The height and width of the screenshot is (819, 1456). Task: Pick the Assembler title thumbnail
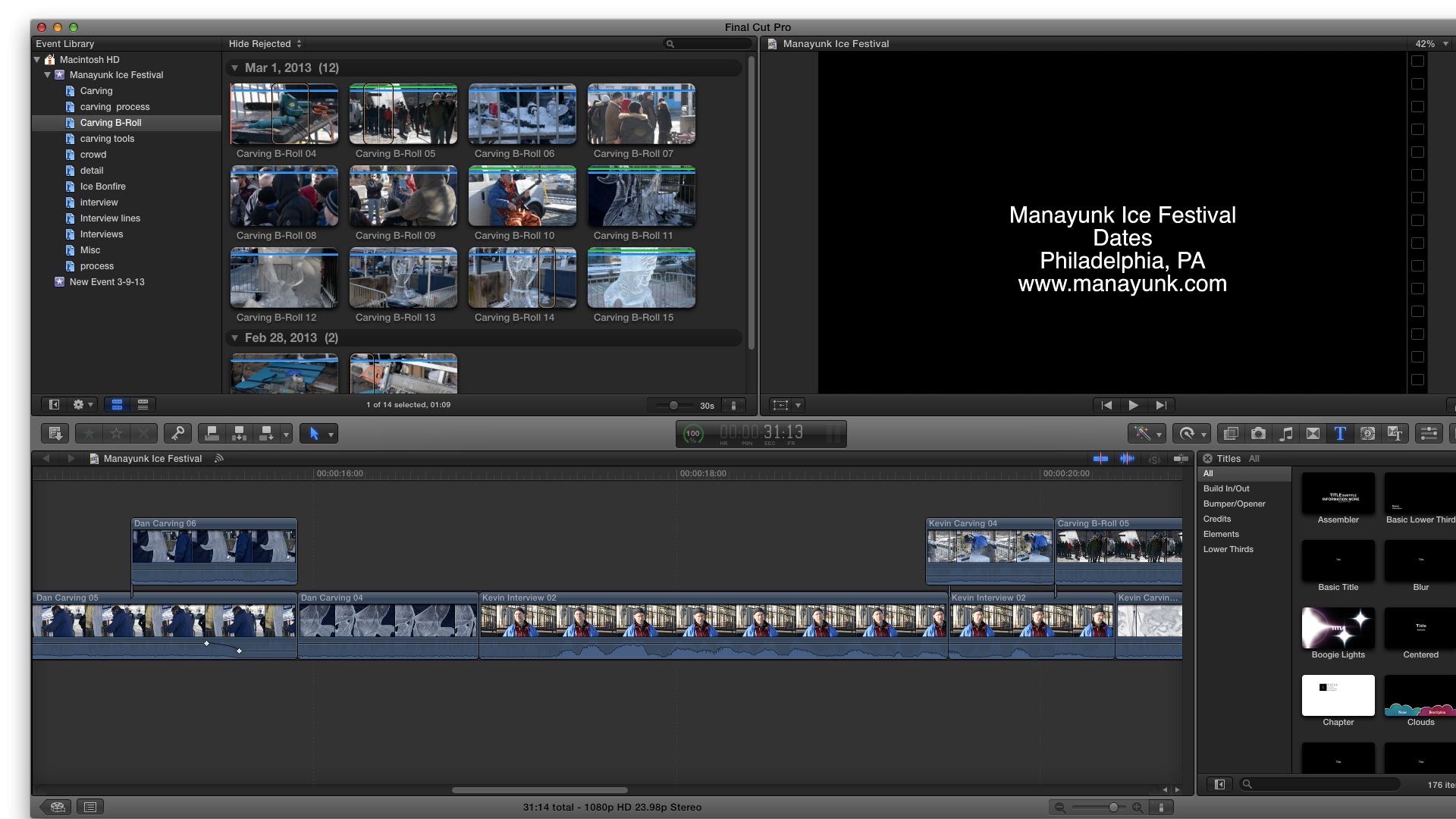point(1338,493)
